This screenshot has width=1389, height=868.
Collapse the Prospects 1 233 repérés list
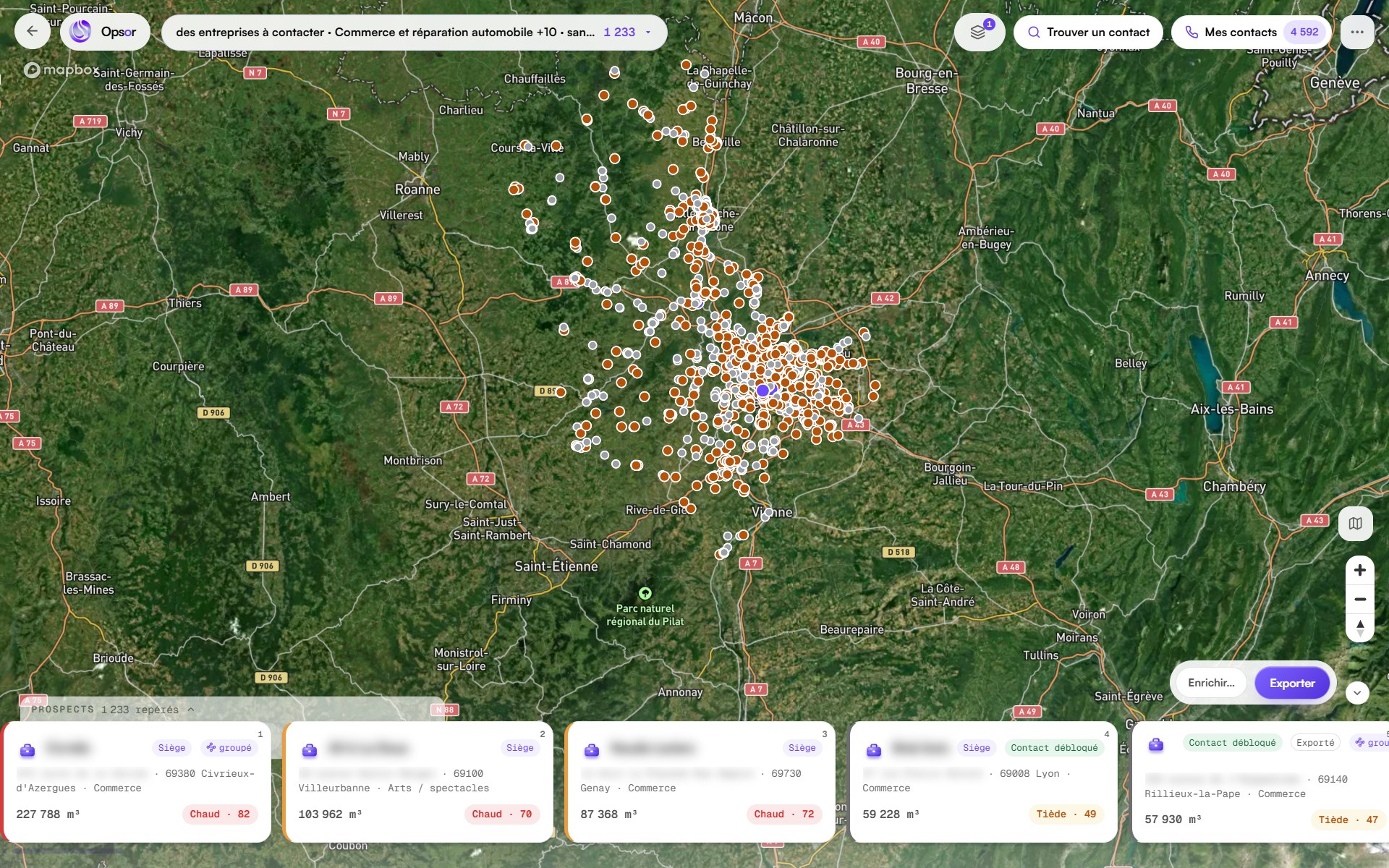click(191, 710)
